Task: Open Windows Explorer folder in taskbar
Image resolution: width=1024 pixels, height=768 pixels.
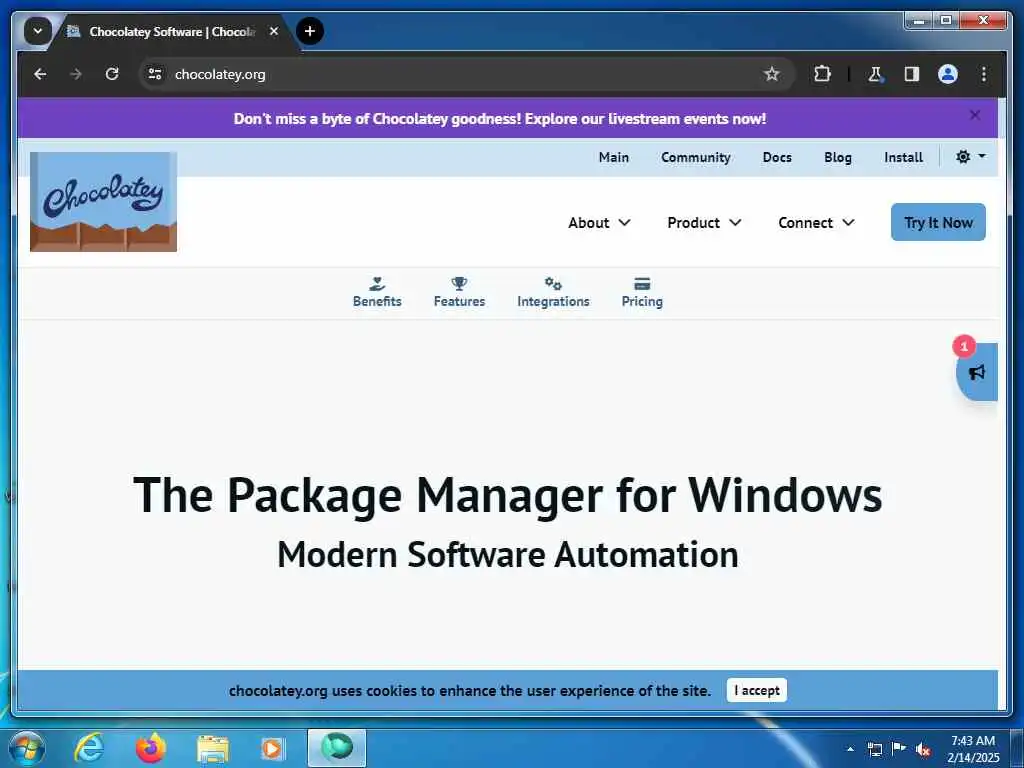Action: [213, 749]
